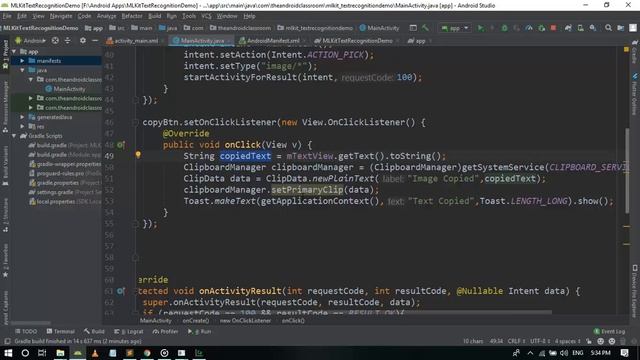Toggle the Resource Manager side panel
Screen dimensions: 640x360
(x=5, y=107)
